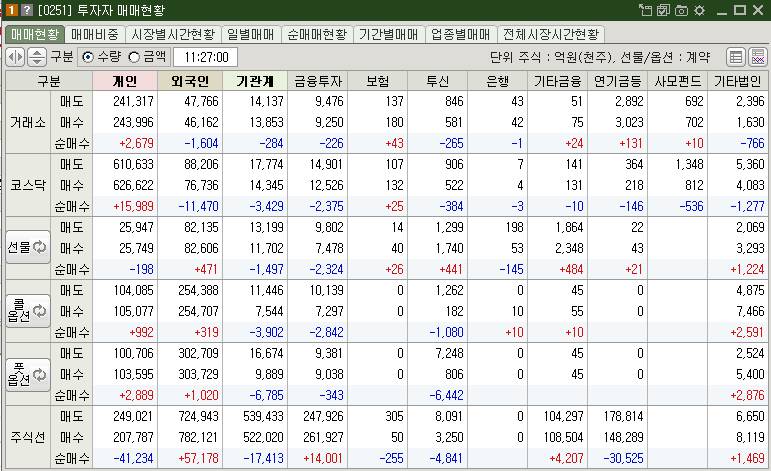Screen dimensions: 771x471
Task: Open the 업종별매매 tab
Action: (x=461, y=34)
